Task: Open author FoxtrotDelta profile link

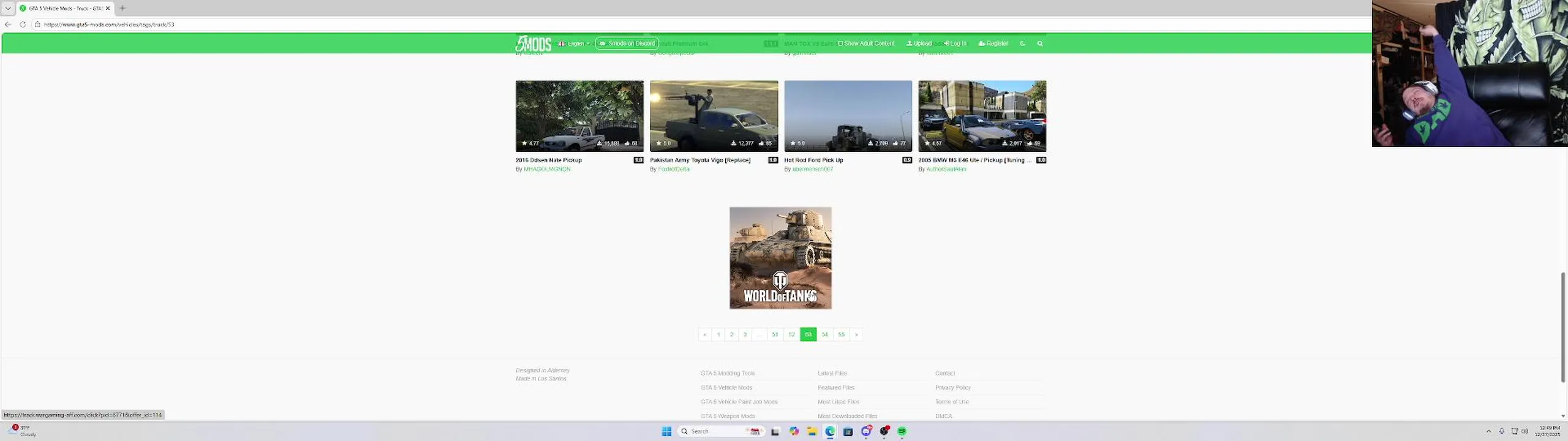Action: (x=674, y=169)
